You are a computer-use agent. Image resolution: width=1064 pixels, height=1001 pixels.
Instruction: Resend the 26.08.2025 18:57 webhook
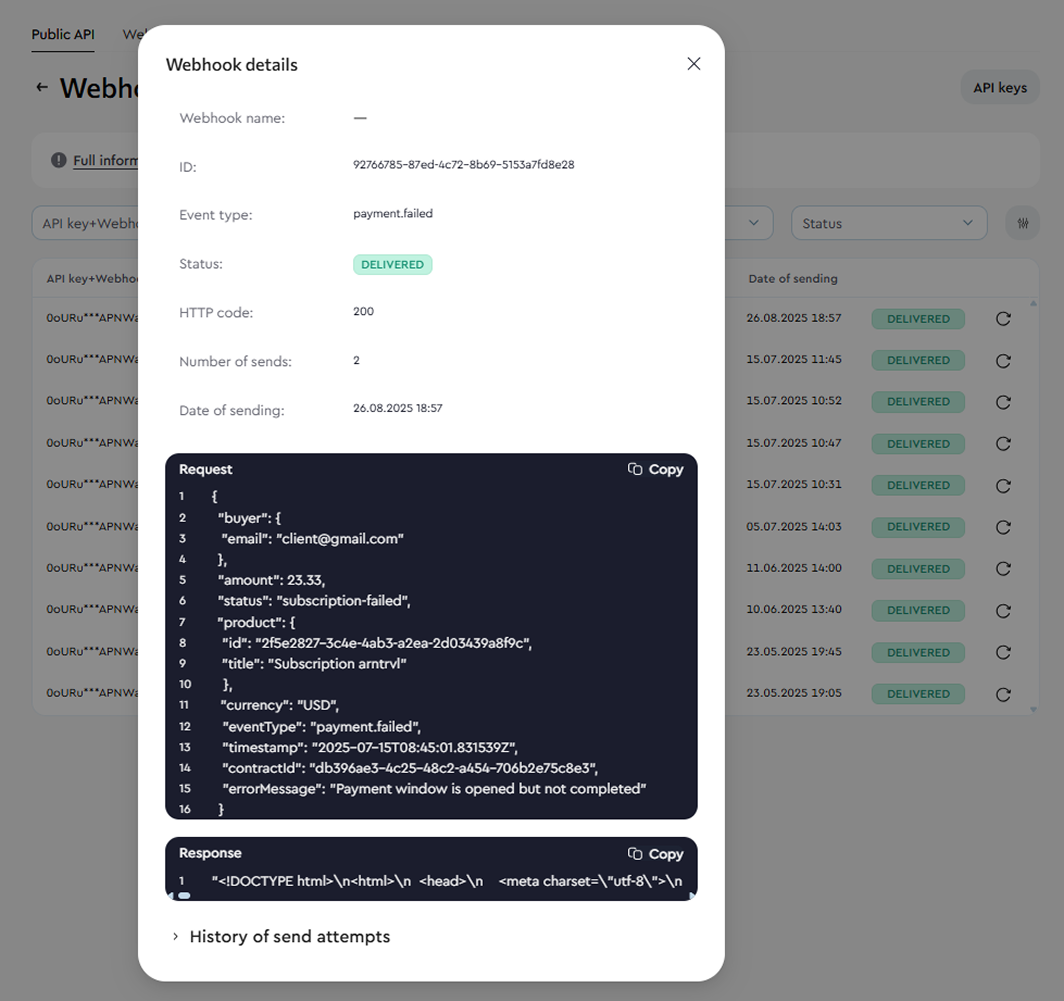[x=1003, y=319]
